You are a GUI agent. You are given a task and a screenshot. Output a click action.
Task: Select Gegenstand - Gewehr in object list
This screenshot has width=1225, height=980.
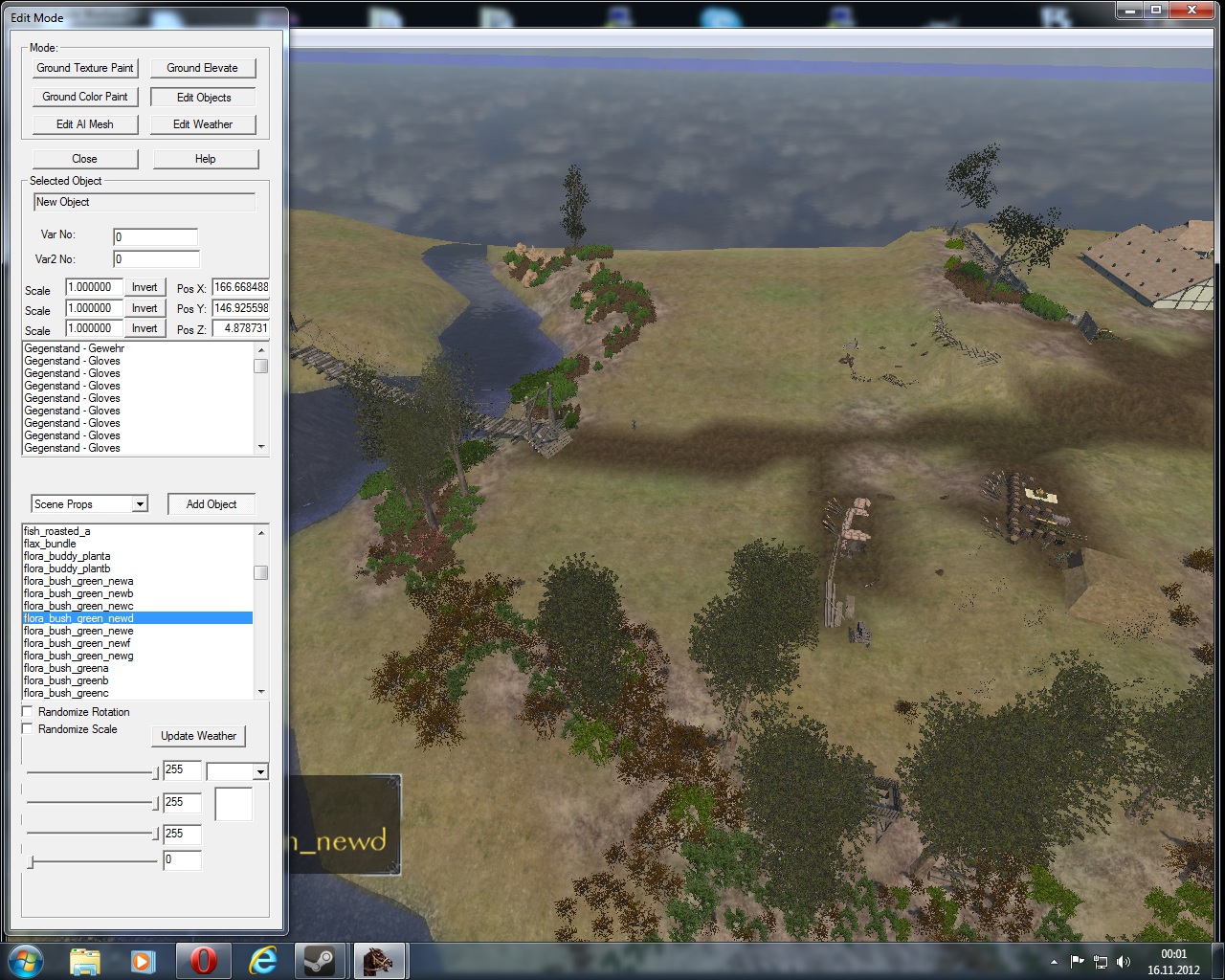pos(138,348)
